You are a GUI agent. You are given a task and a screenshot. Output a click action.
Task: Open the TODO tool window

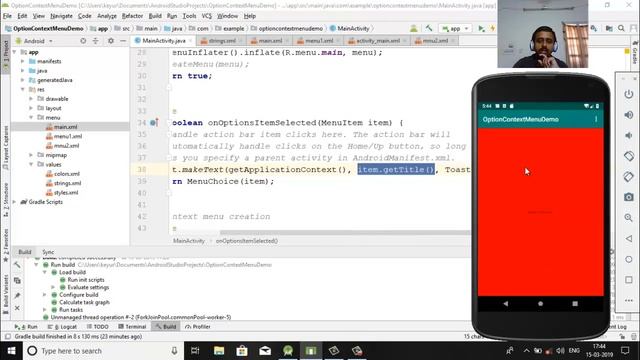[x=98, y=327]
